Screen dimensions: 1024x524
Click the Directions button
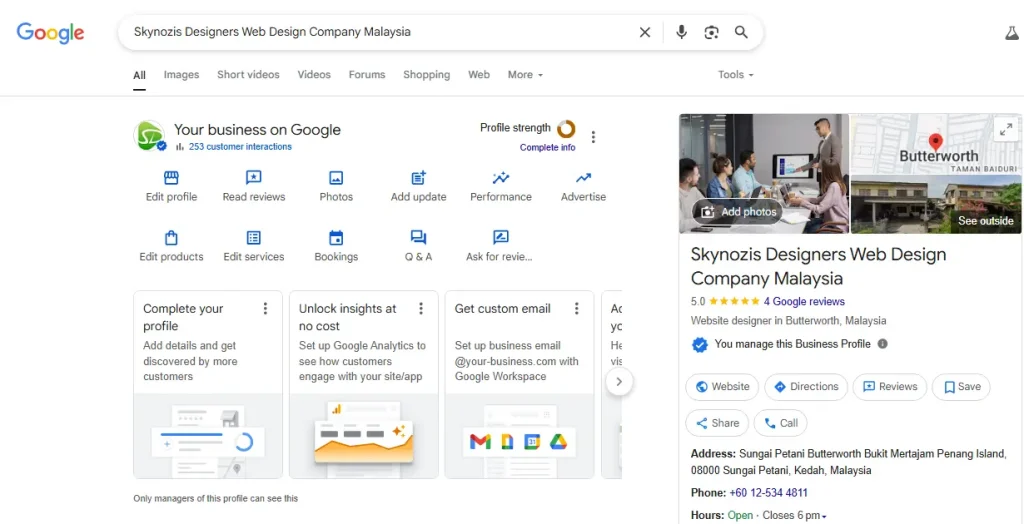pos(806,387)
